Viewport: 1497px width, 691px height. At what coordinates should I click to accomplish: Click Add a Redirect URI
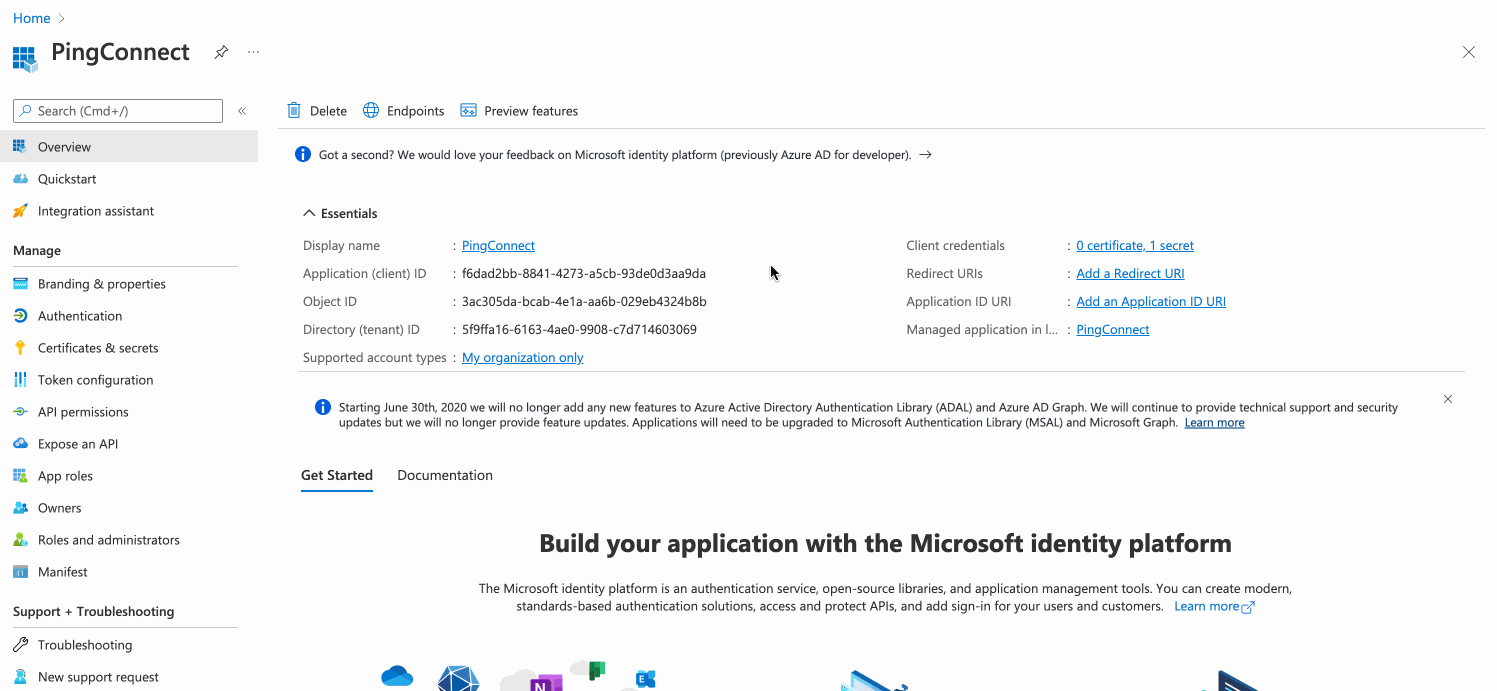1130,273
